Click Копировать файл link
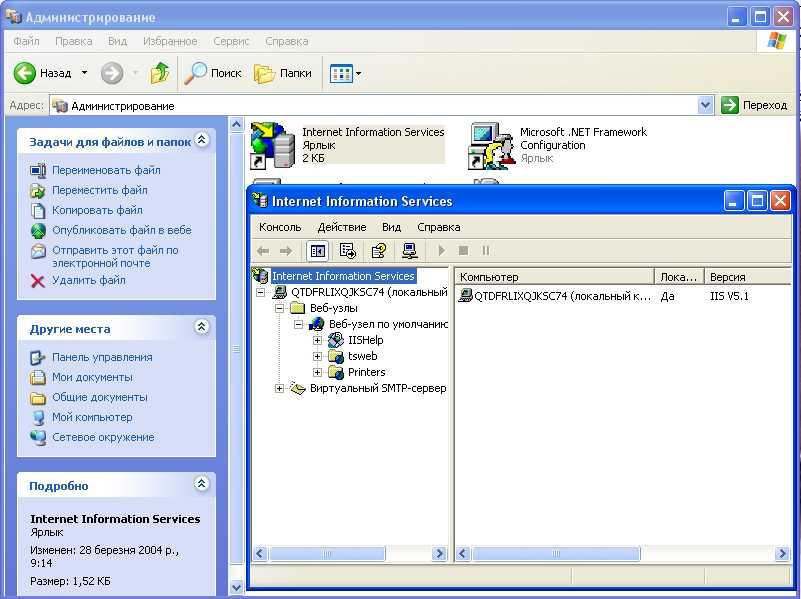Screen dimensions: 801x599 click(97, 210)
